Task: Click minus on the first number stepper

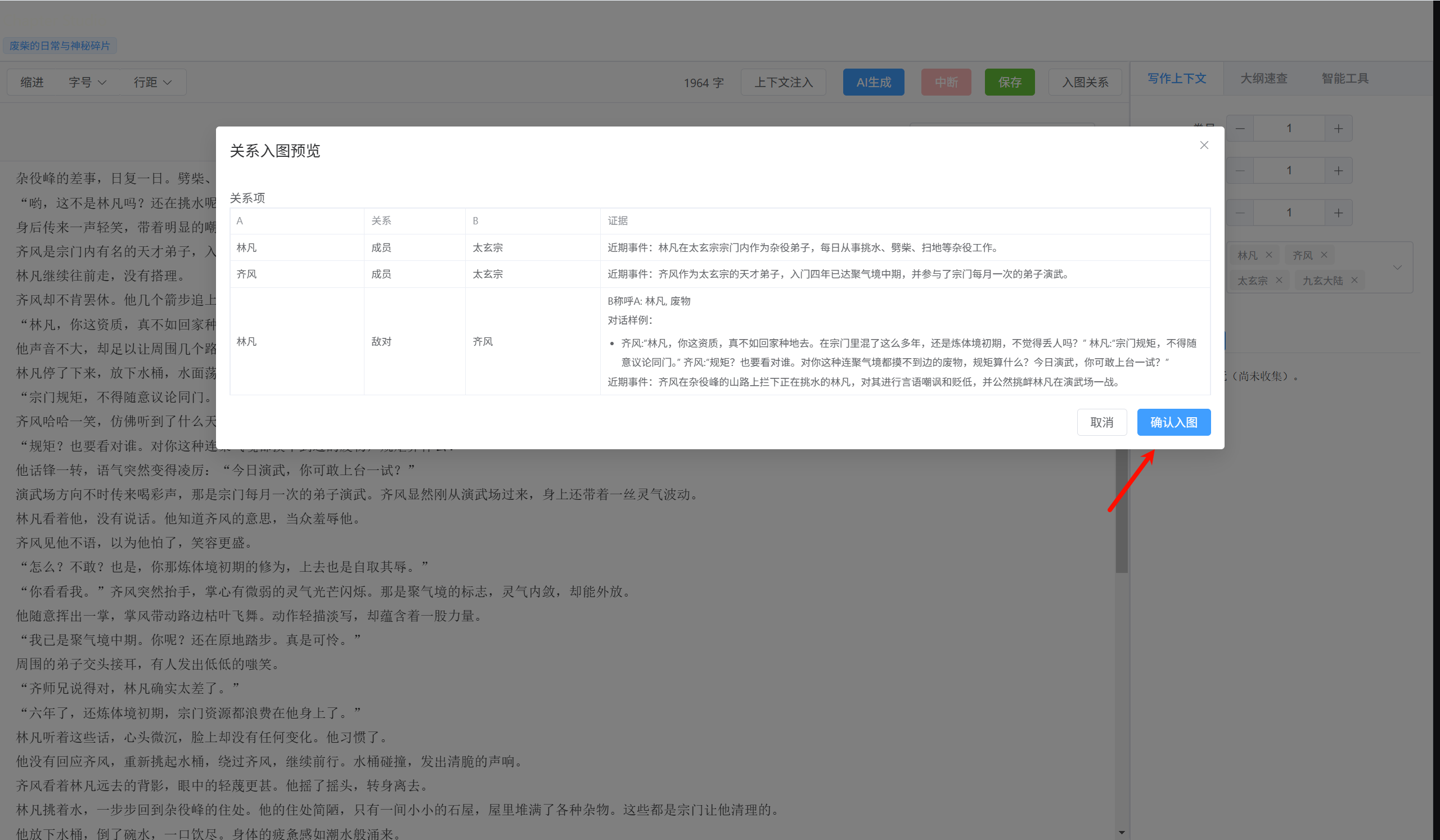Action: [x=1240, y=129]
